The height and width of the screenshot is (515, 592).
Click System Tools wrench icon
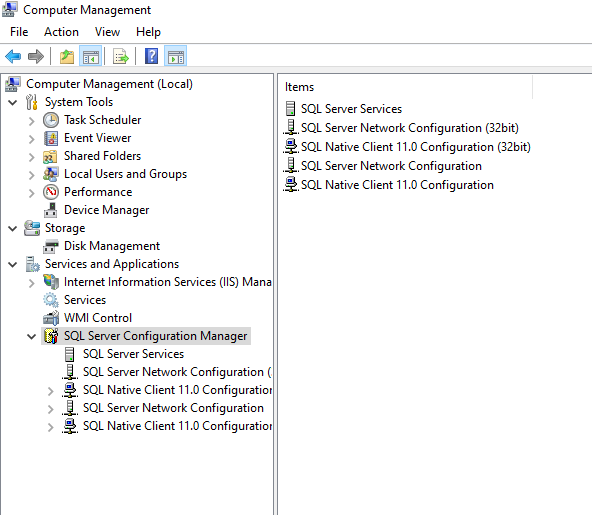point(32,102)
